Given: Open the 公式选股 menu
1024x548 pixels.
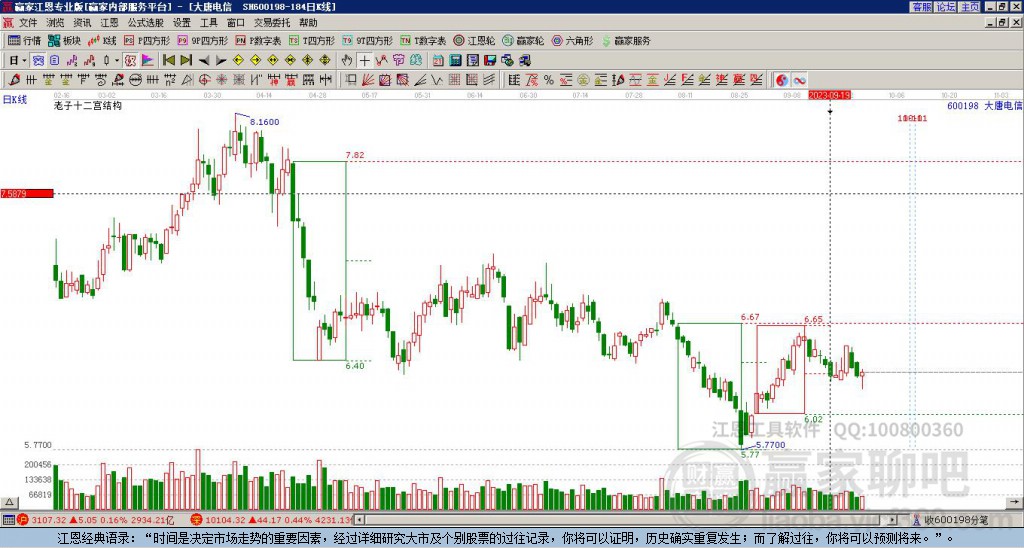Looking at the screenshot, I should (x=145, y=23).
